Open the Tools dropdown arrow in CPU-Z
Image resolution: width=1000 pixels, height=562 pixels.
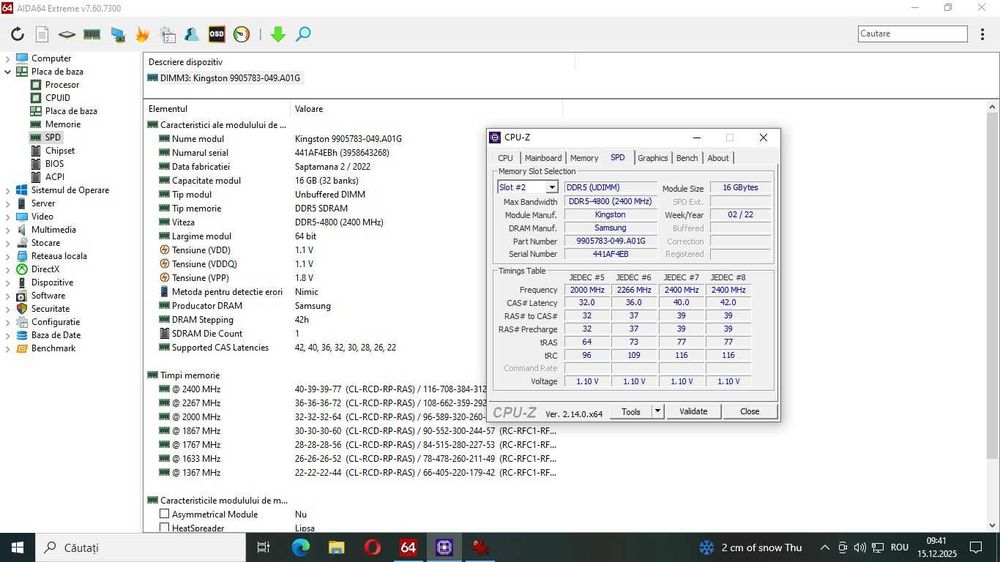(658, 411)
